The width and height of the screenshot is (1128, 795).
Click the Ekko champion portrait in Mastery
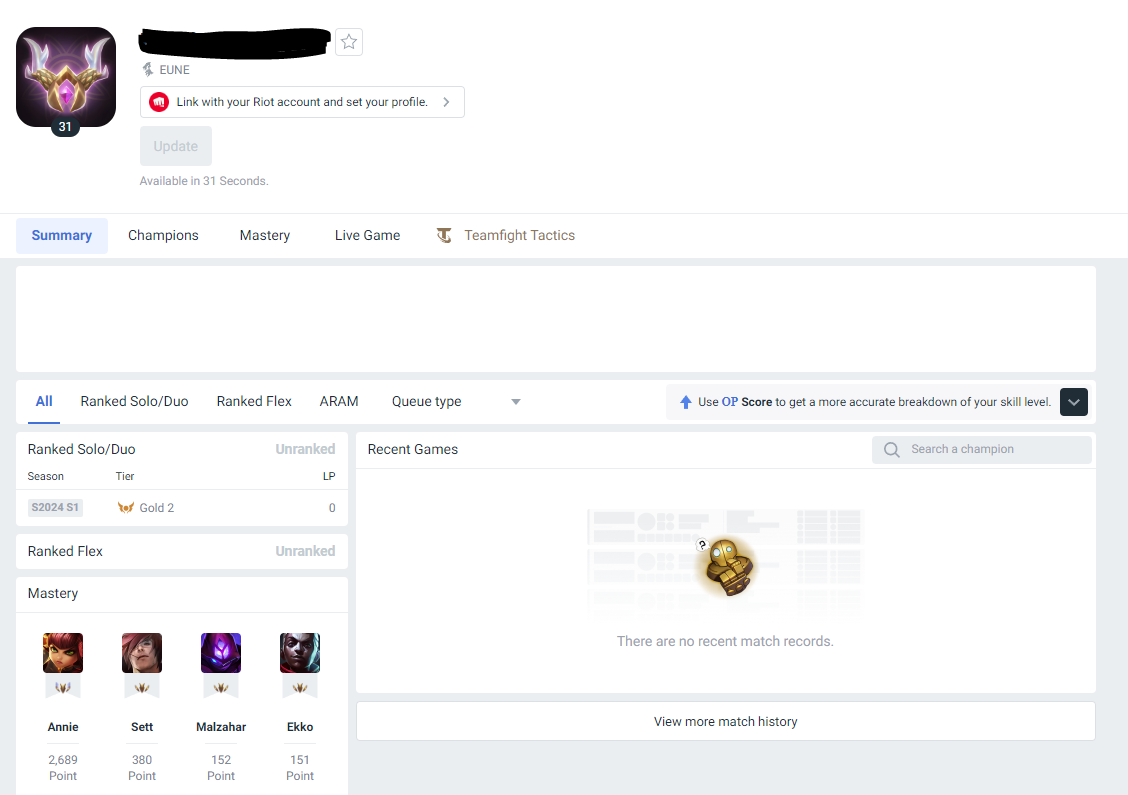click(x=300, y=653)
